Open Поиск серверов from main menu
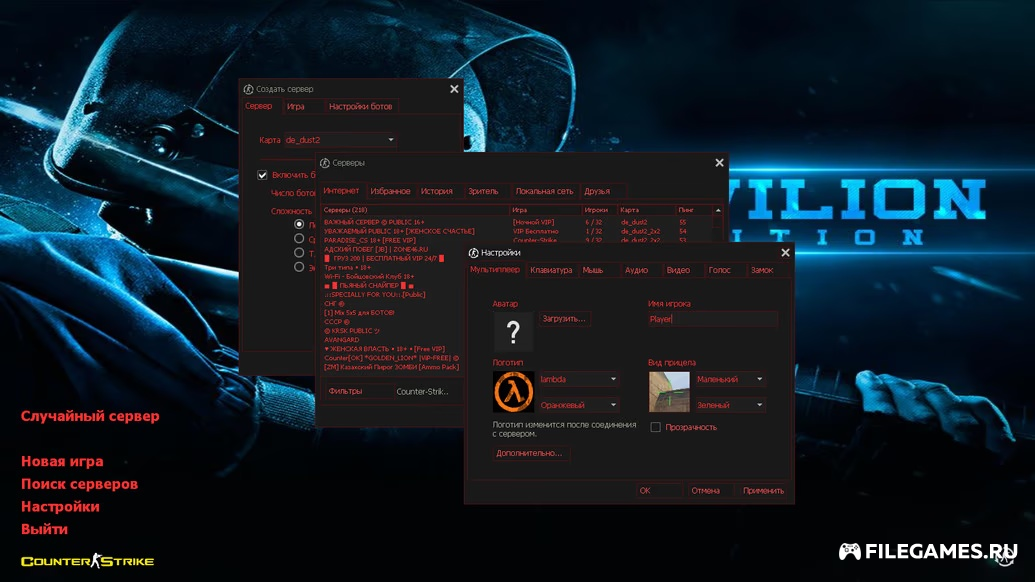This screenshot has height=582, width=1035. [80, 484]
